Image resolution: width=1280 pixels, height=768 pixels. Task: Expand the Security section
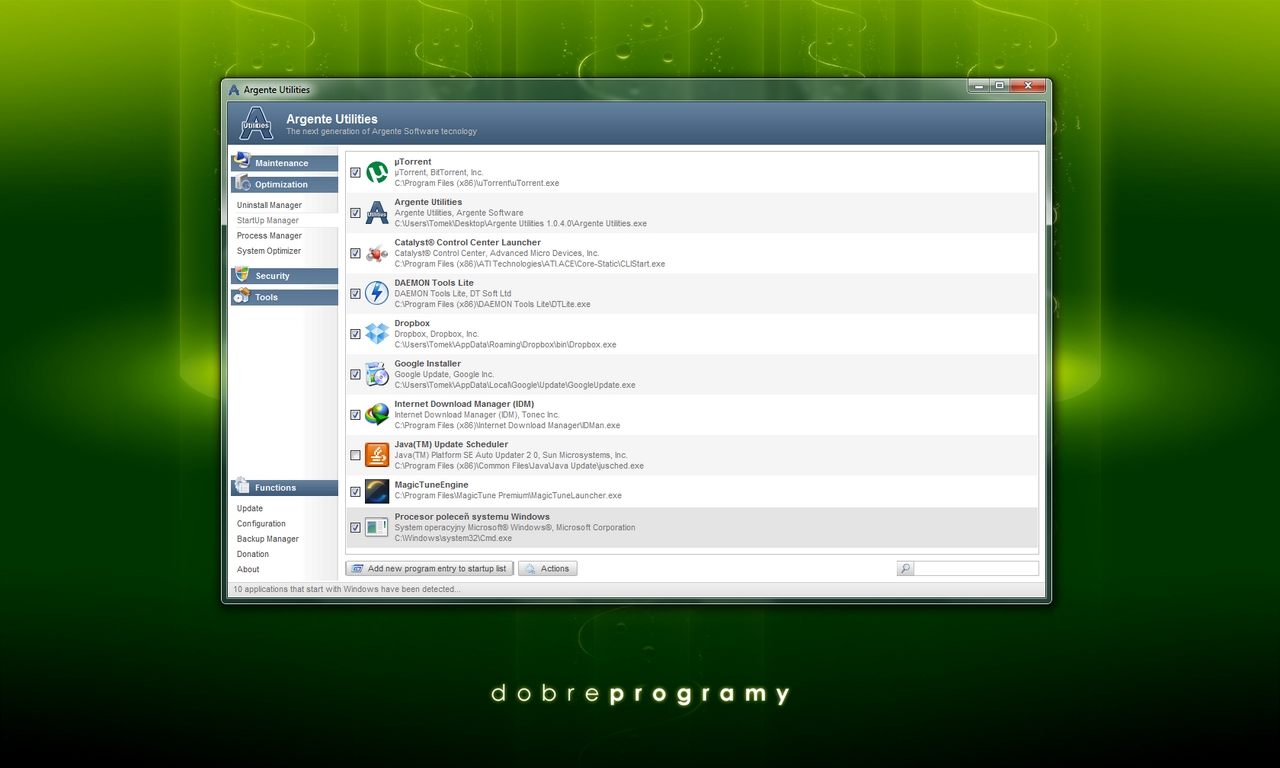click(284, 276)
